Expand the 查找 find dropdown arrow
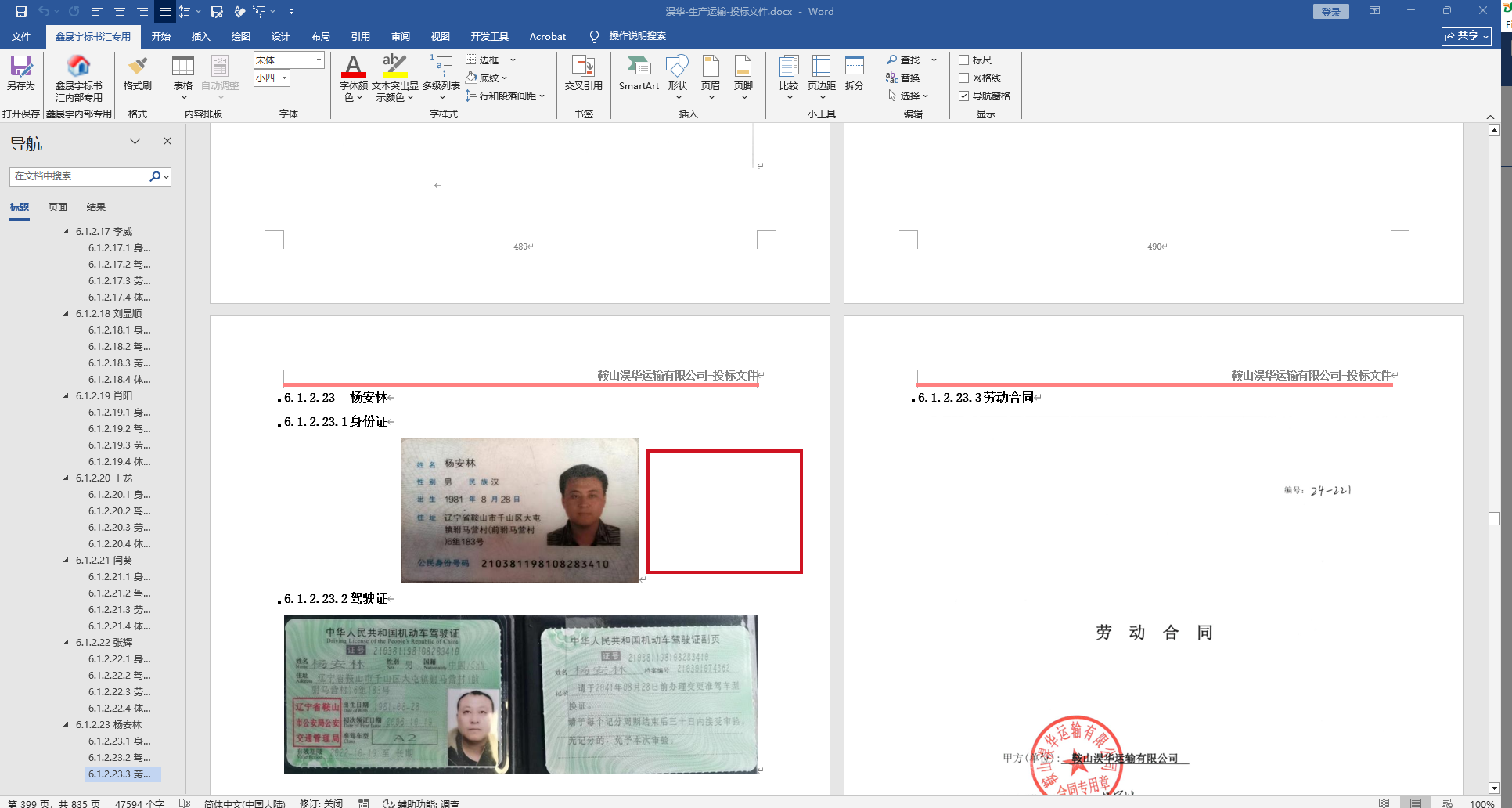This screenshot has height=808, width=1512. (x=934, y=60)
